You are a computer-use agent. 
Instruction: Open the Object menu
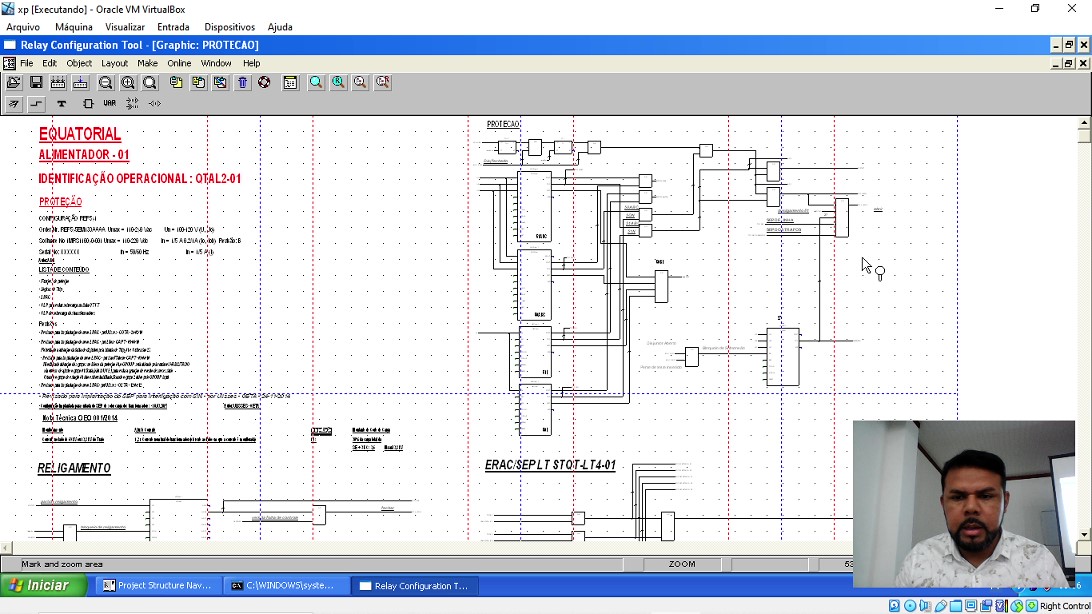point(79,63)
